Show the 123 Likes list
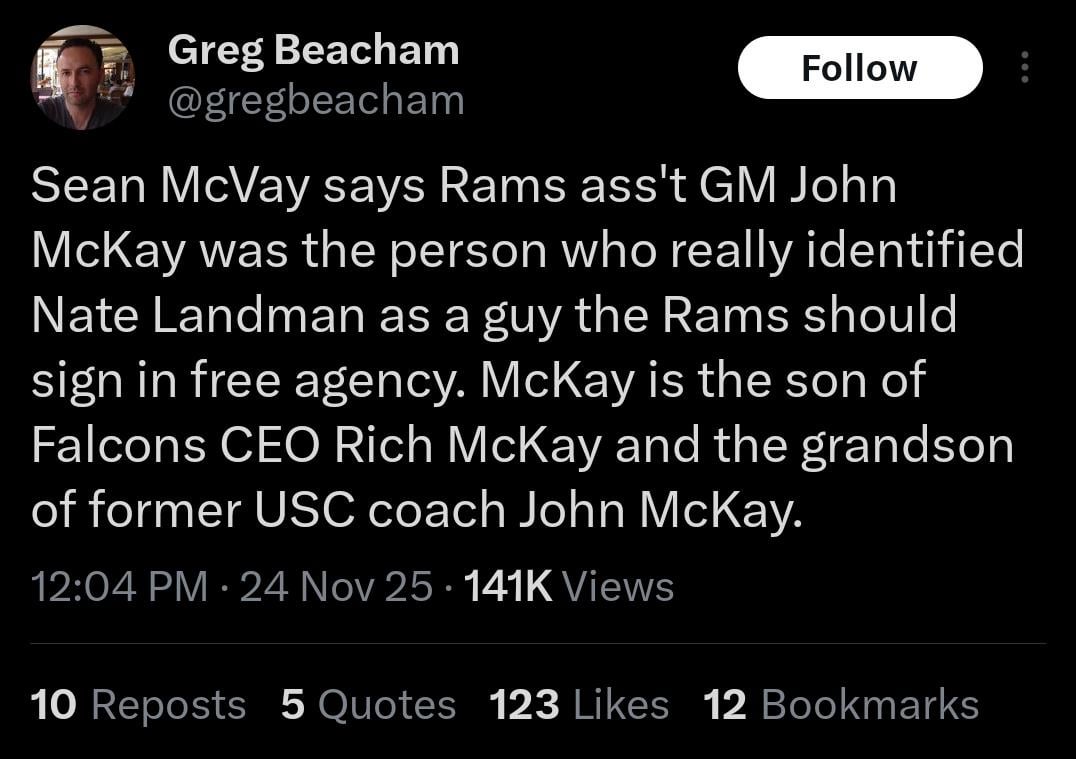Viewport: 1076px width, 759px height. [x=579, y=705]
